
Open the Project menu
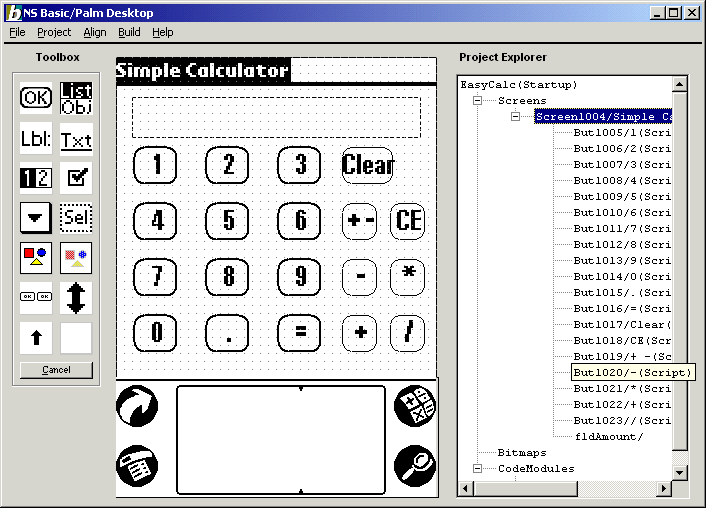click(x=54, y=32)
